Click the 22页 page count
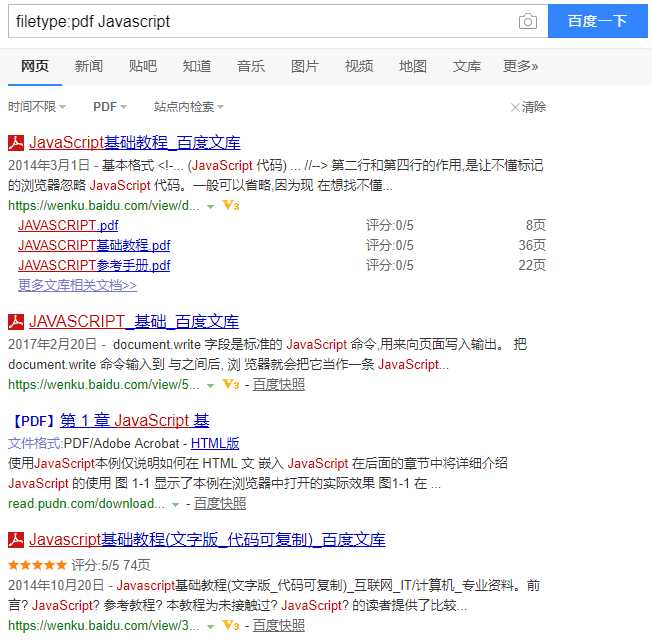This screenshot has height=640, width=652. point(532,265)
